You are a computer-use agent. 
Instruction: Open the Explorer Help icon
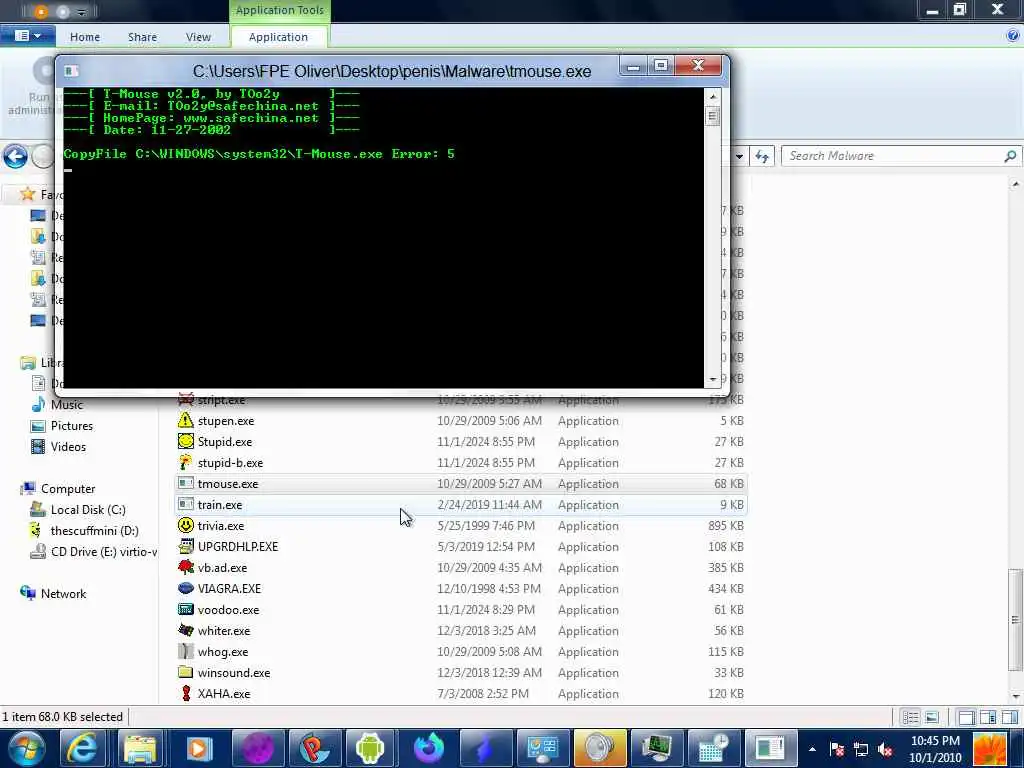pyautogui.click(x=1013, y=36)
